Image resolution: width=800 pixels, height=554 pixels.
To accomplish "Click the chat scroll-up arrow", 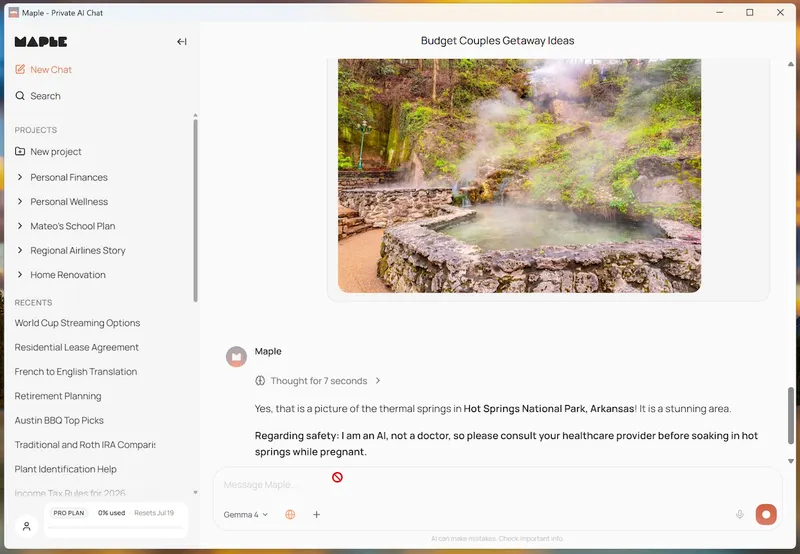I will [791, 64].
